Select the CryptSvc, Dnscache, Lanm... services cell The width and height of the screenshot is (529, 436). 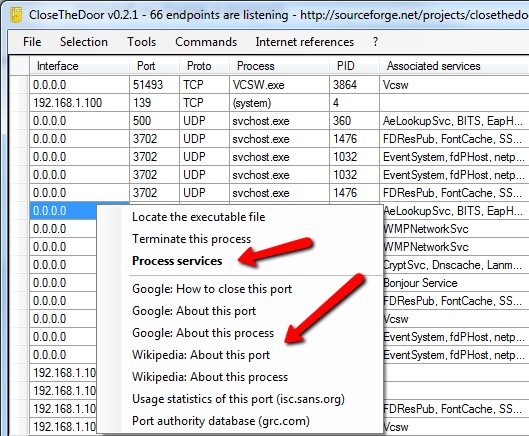pos(456,265)
